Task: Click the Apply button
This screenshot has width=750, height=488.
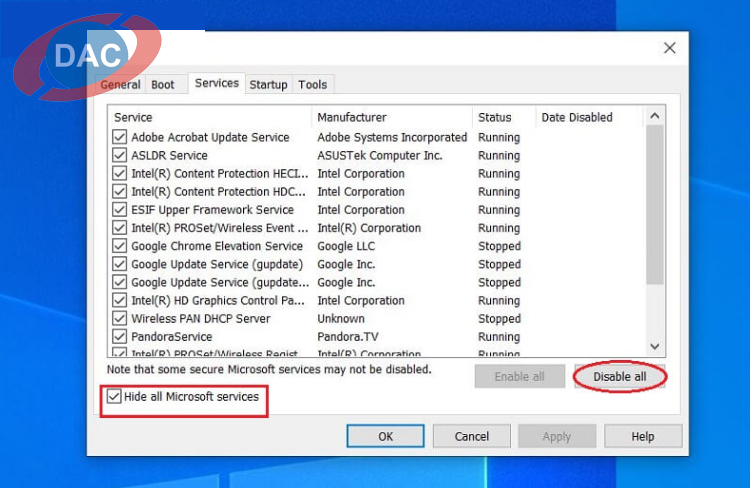Action: click(x=557, y=436)
